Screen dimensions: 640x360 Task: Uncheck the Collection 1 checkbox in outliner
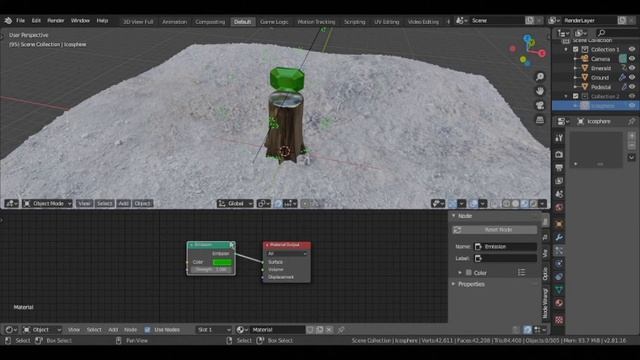[x=576, y=49]
